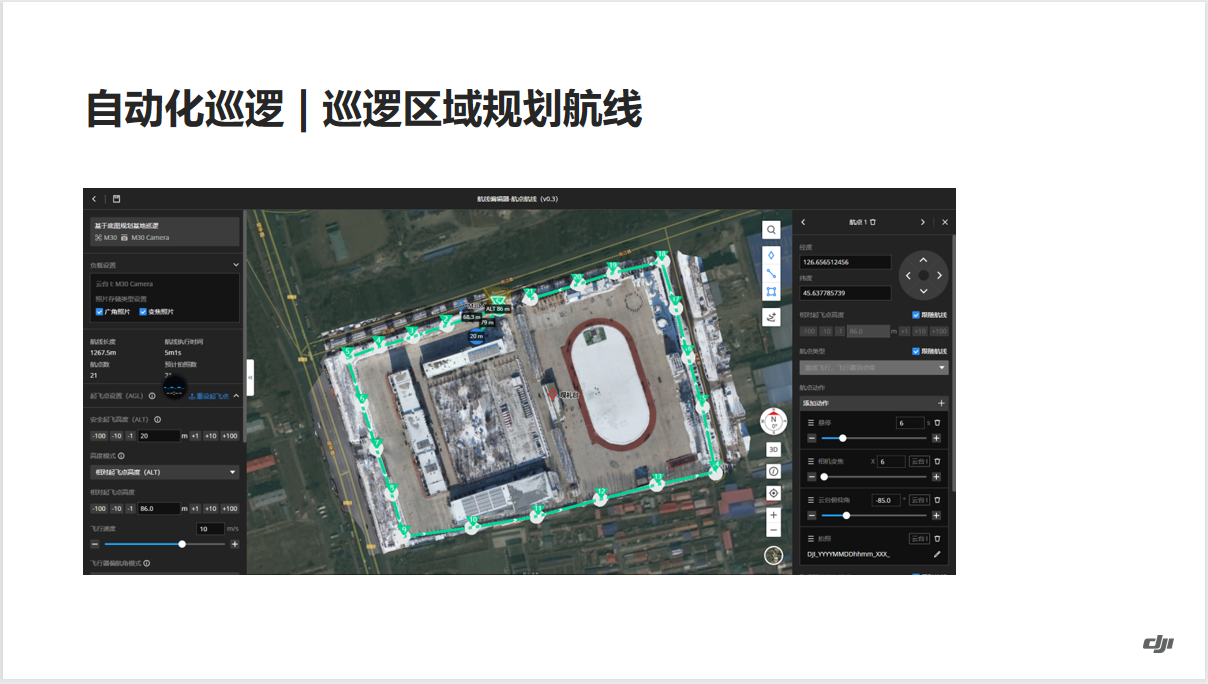Collapse the left panel with its handle
1208x684 pixels.
pos(250,377)
